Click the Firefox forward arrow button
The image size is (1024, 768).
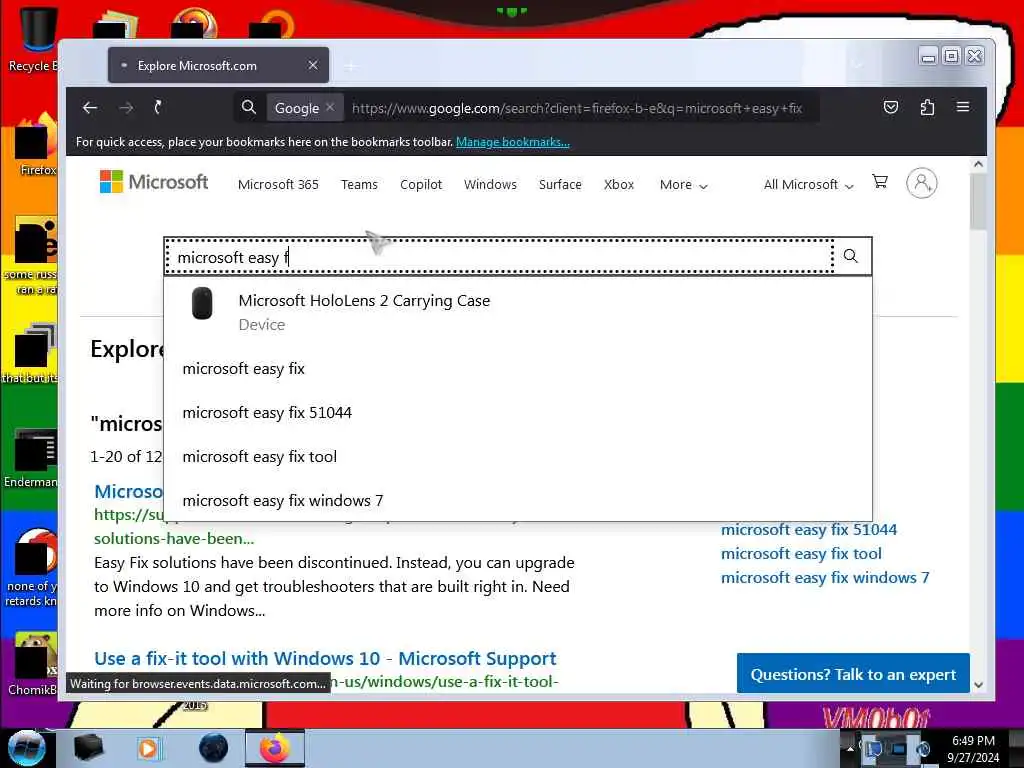pos(126,108)
